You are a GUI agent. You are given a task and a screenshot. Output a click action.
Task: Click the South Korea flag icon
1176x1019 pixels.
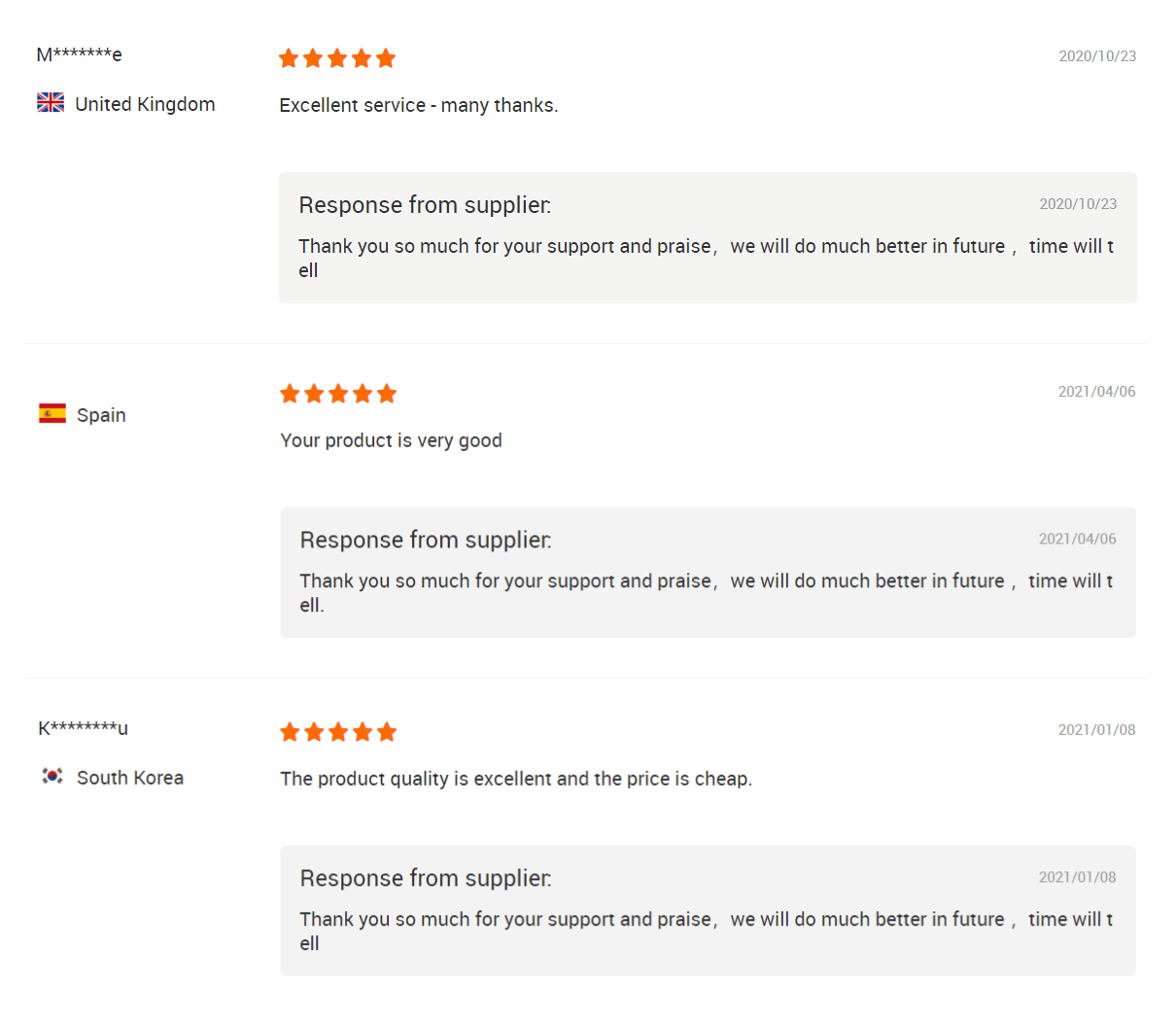click(52, 776)
